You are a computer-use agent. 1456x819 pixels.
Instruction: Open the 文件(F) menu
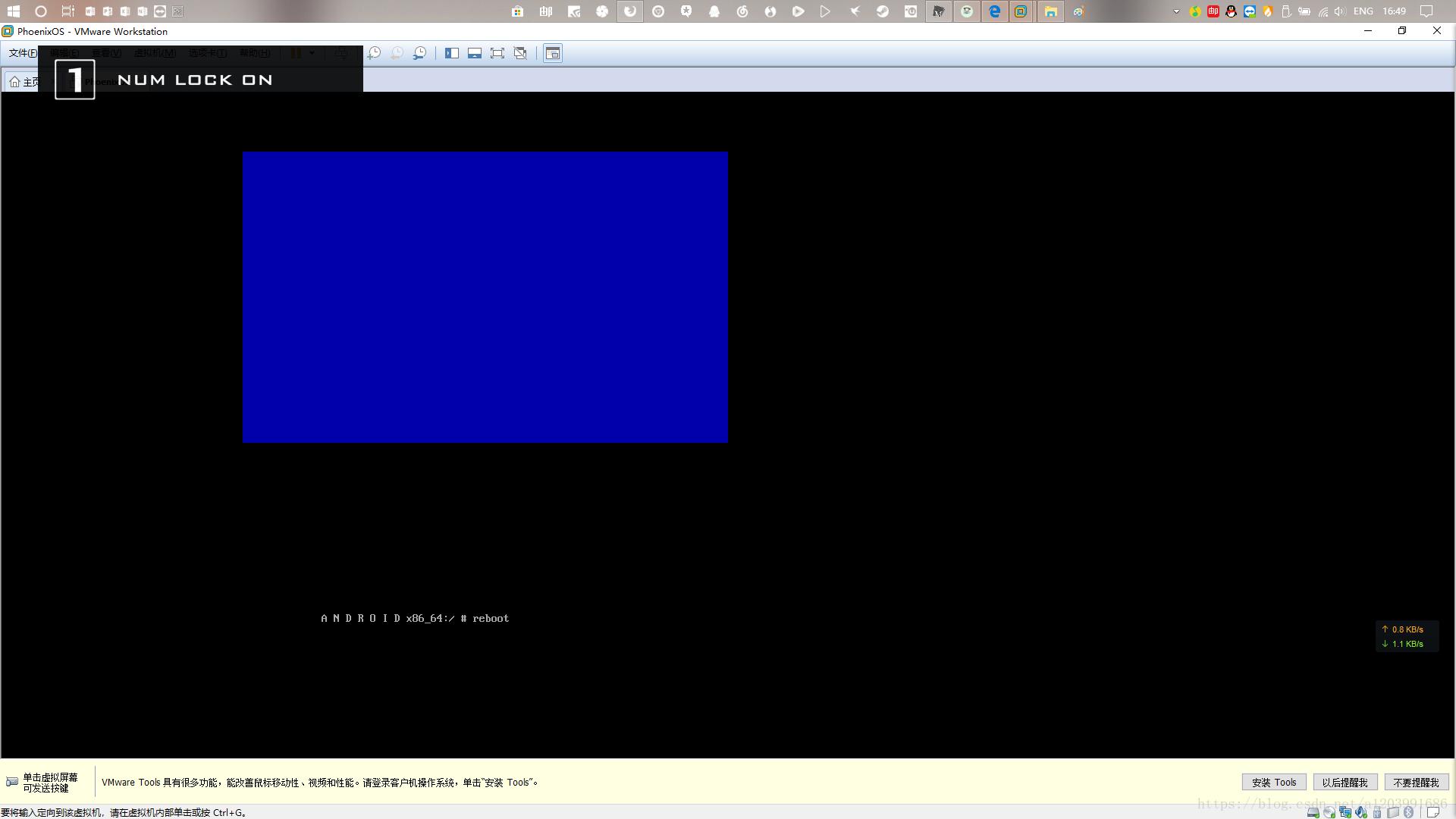click(23, 53)
